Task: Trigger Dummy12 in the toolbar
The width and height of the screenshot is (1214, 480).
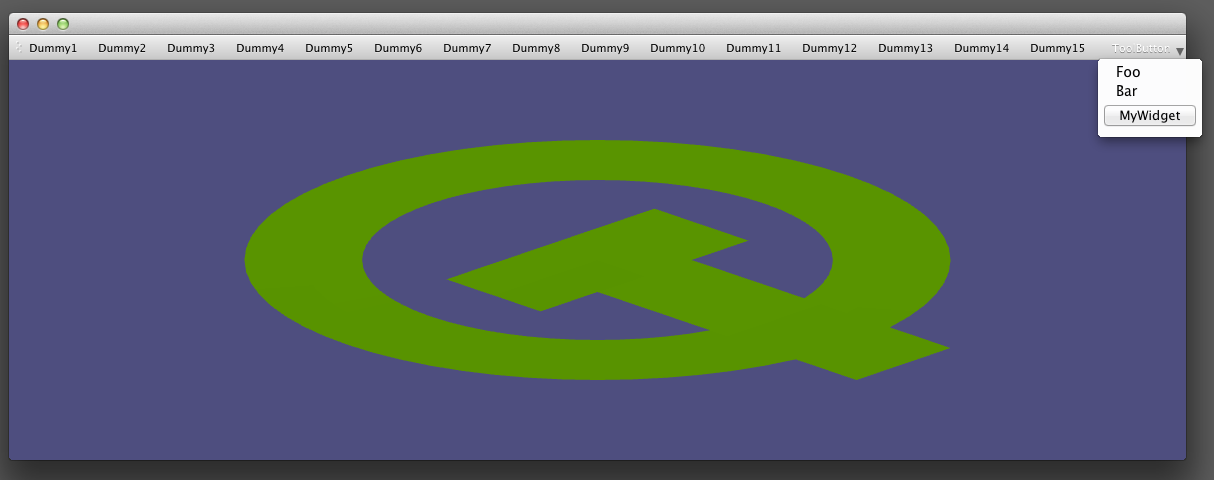Action: (830, 48)
